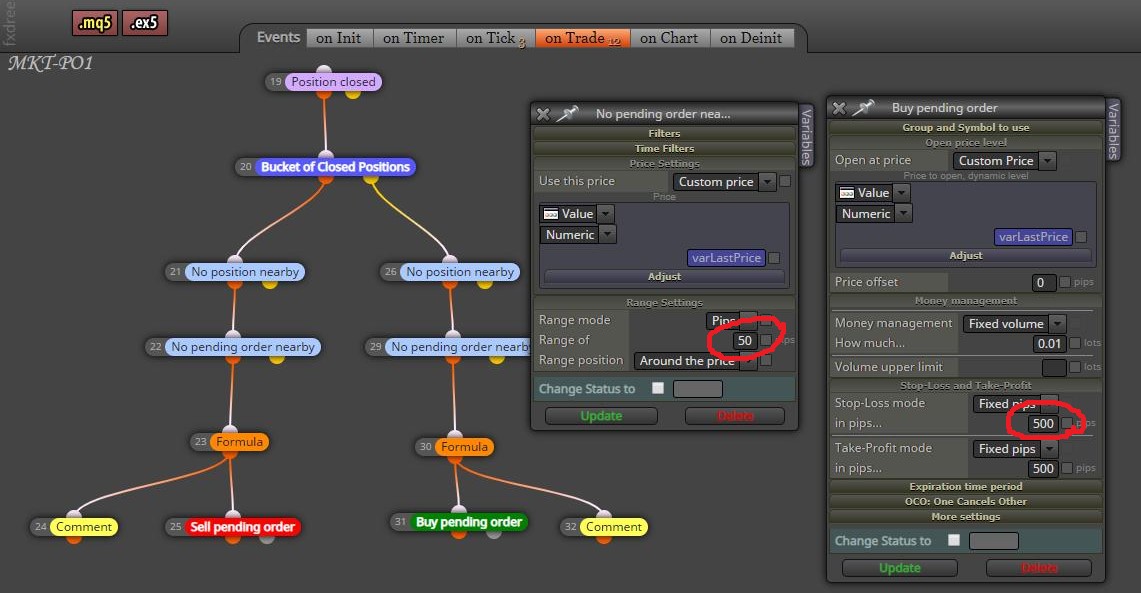Open Value type dropdown in Buy pending order panel
Screen dimensions: 1141x593
tap(872, 193)
